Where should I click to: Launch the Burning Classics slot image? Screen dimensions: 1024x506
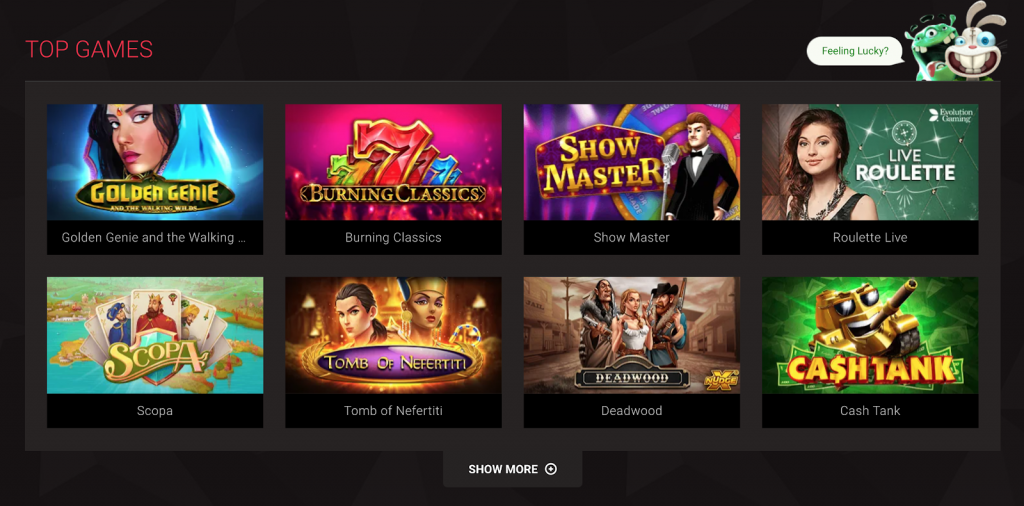tap(393, 162)
